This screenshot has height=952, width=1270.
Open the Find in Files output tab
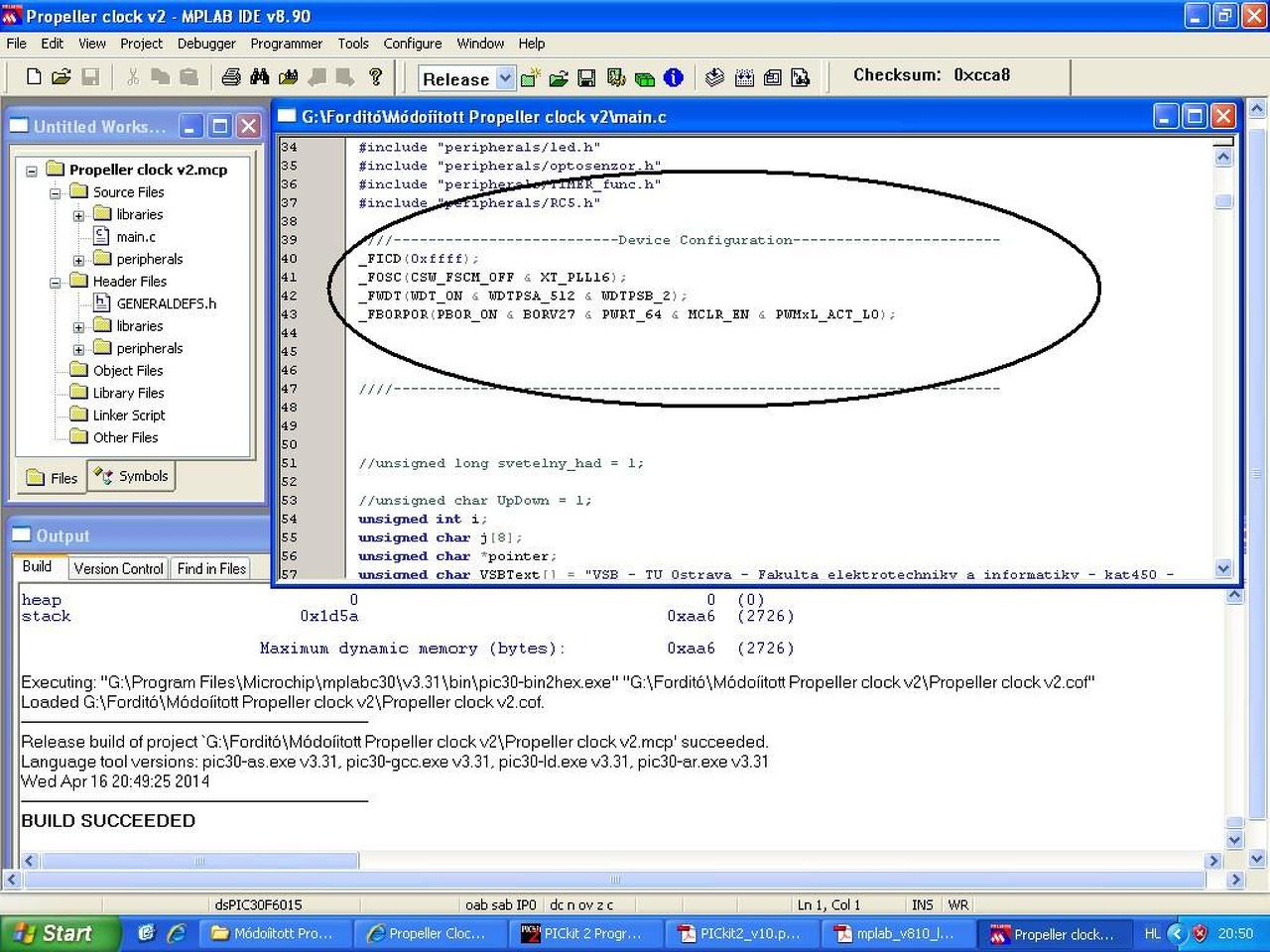pyautogui.click(x=211, y=568)
